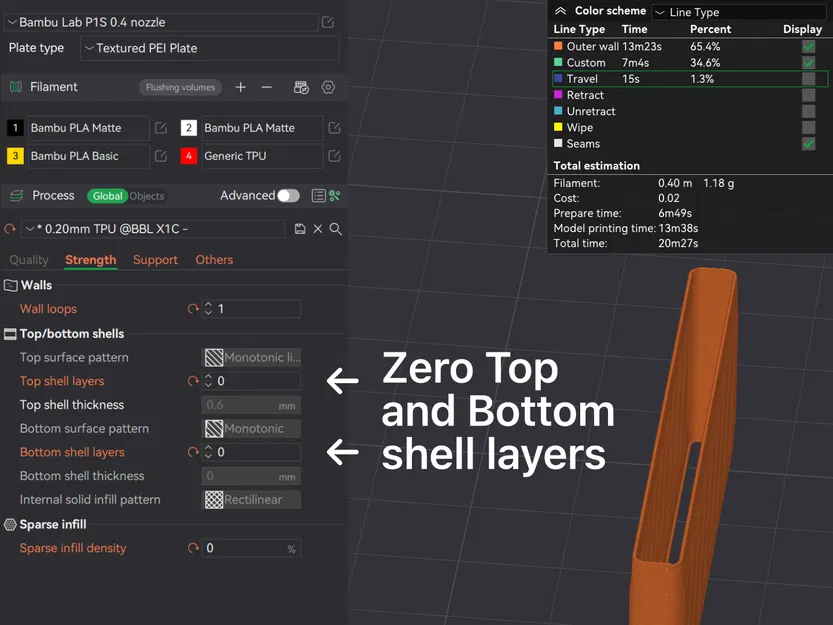Open filament 3 Bambu PLA Basic dropdown

88,156
